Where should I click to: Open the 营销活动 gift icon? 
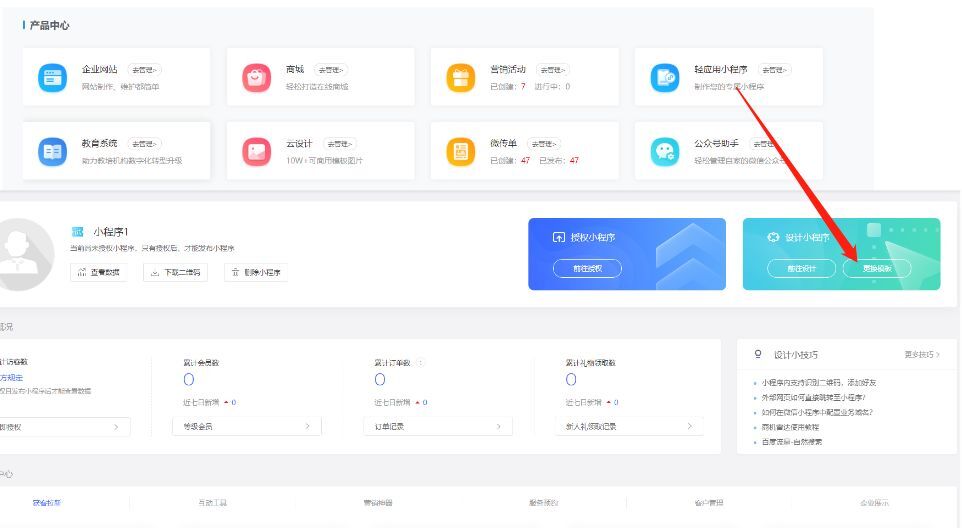(461, 78)
